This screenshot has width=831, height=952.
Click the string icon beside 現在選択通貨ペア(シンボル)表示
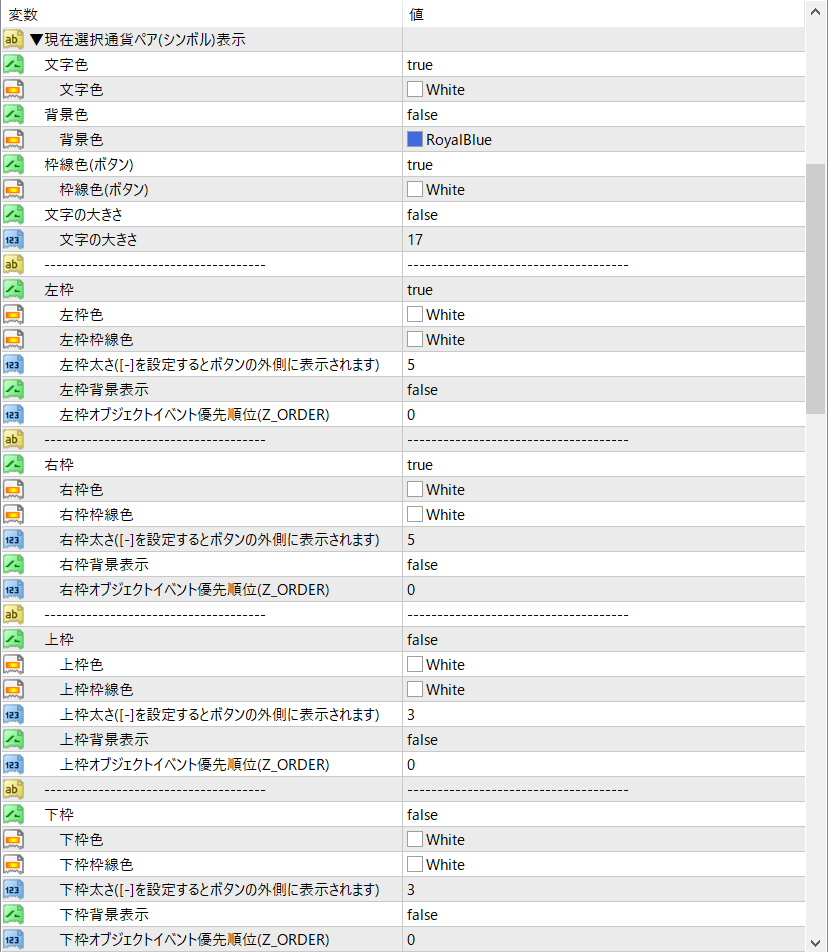(x=13, y=39)
